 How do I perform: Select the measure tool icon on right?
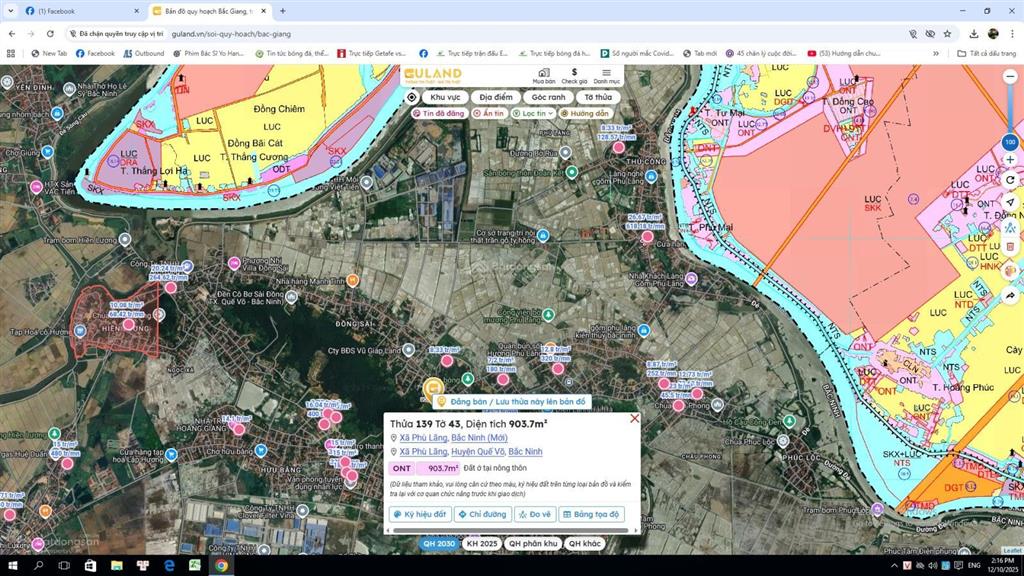1010,225
